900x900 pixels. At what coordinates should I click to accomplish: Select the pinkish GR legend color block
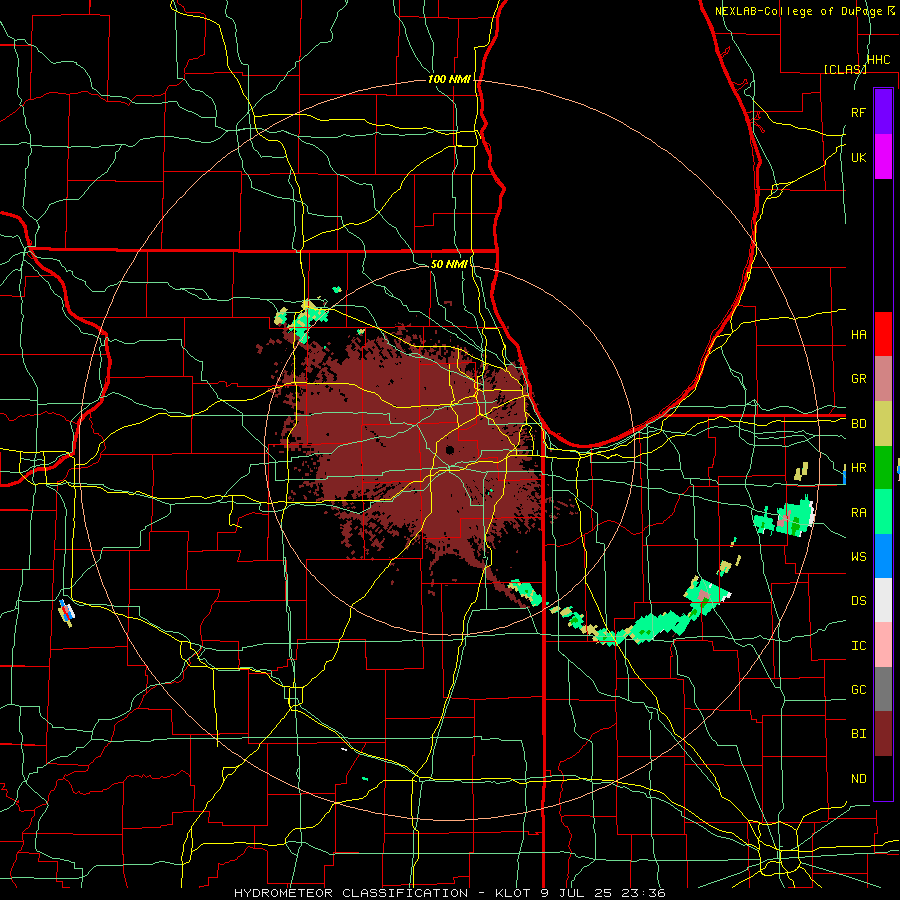pos(883,379)
